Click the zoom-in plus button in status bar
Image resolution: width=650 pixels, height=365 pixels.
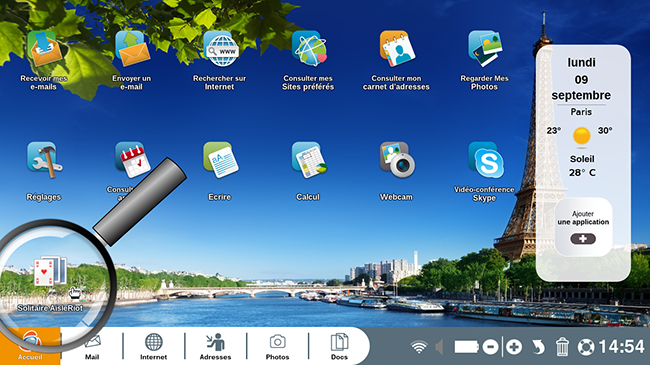click(x=514, y=347)
